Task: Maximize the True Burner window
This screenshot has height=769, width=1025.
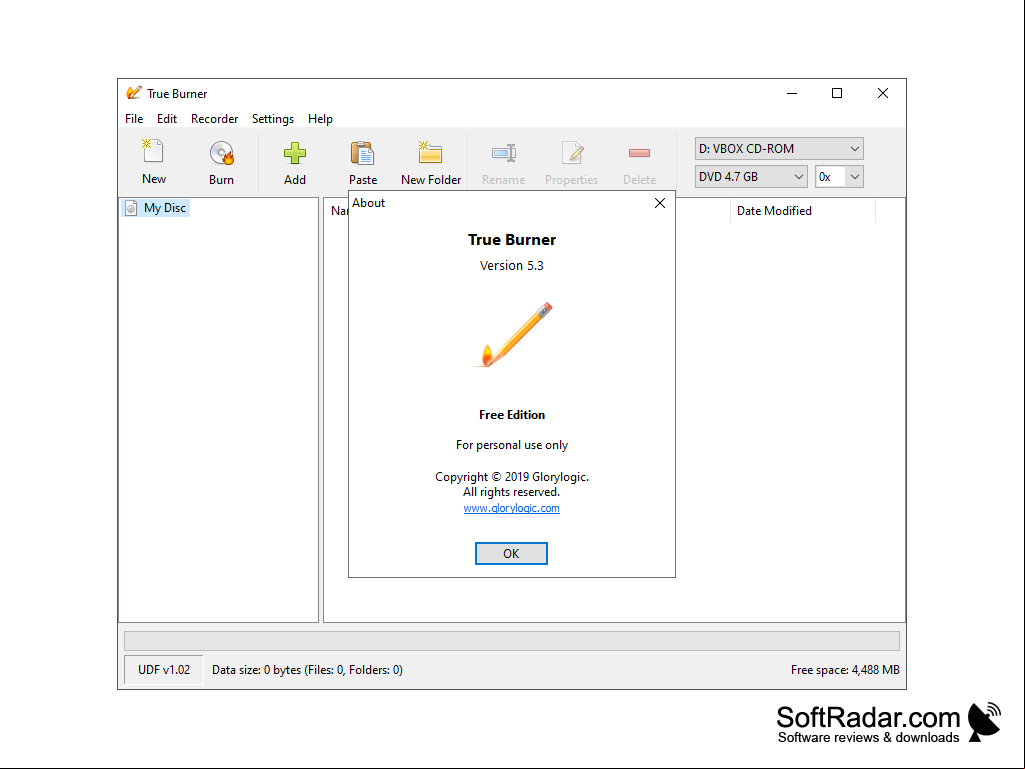Action: click(837, 93)
